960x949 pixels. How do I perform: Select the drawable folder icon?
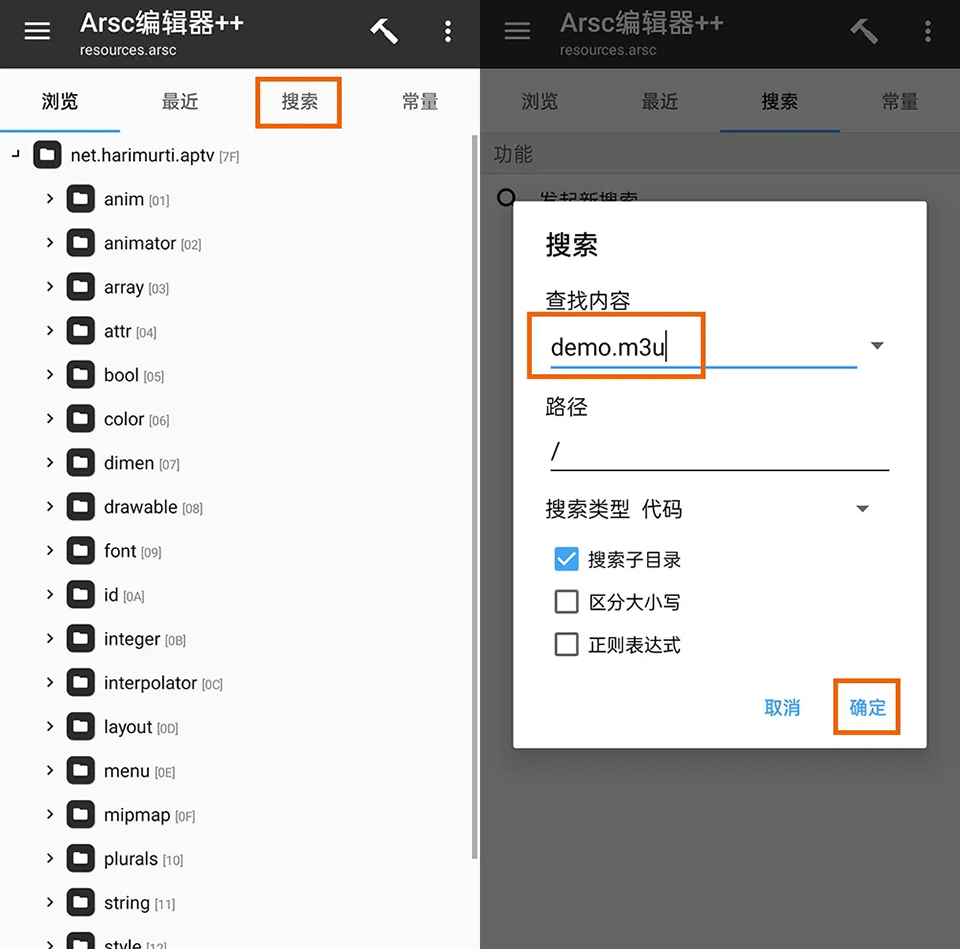(x=81, y=507)
